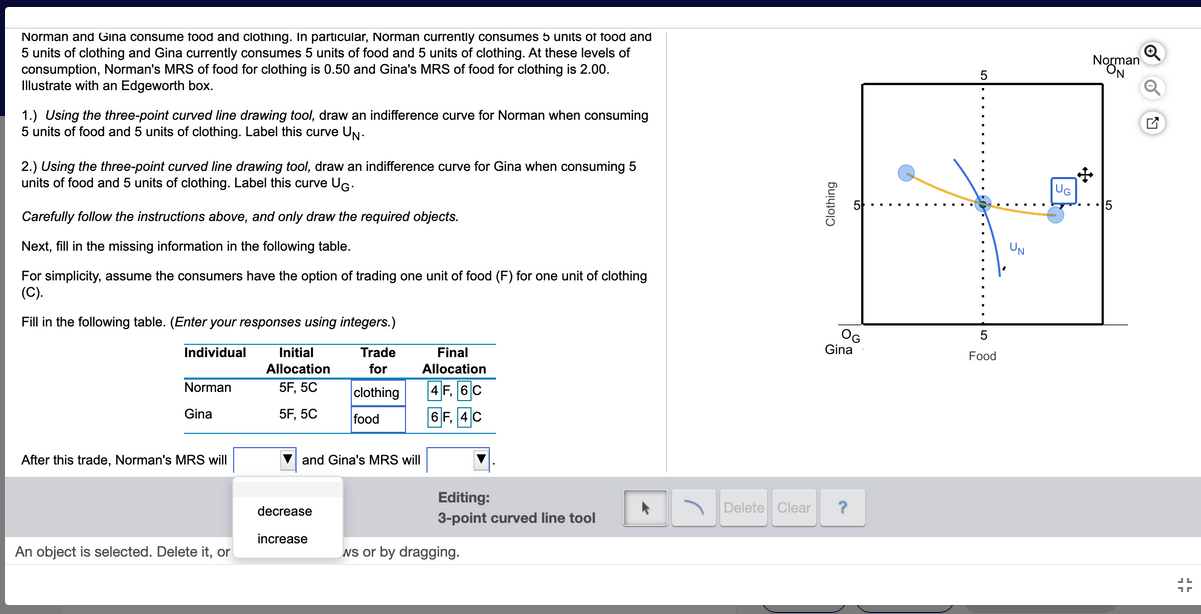Click the Clear button
The width and height of the screenshot is (1201, 614).
click(794, 508)
